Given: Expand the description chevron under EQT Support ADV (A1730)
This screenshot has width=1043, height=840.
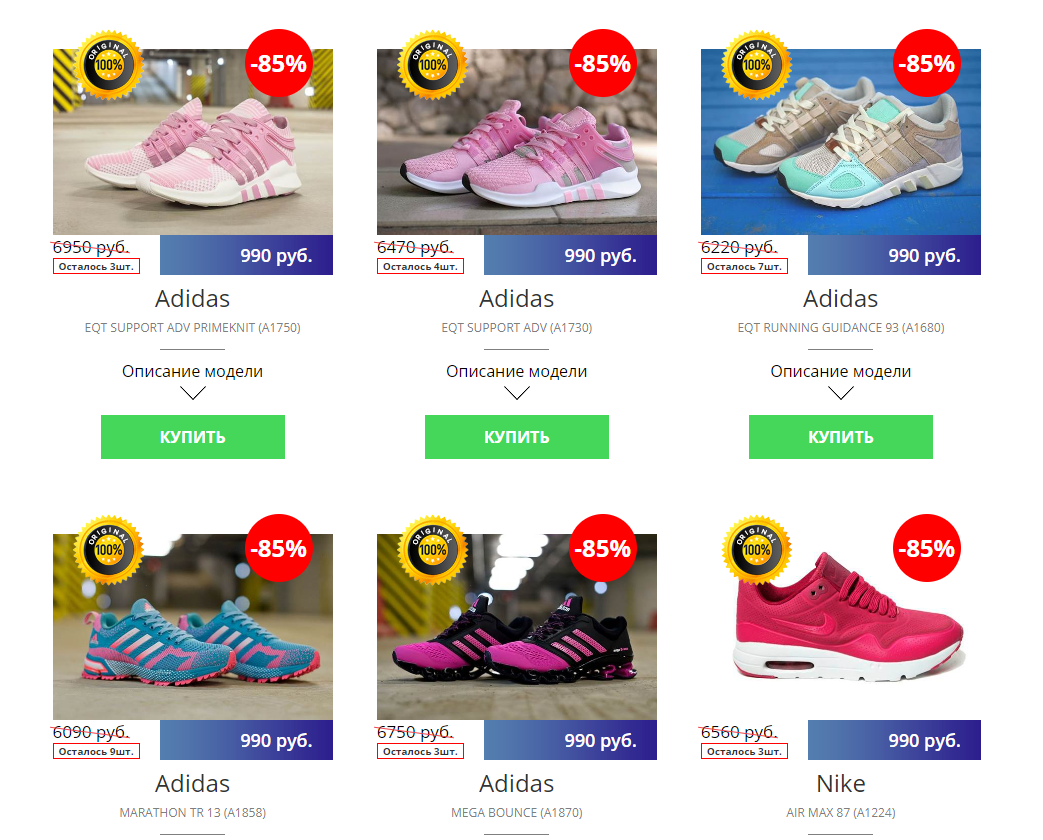Looking at the screenshot, I should (x=517, y=394).
